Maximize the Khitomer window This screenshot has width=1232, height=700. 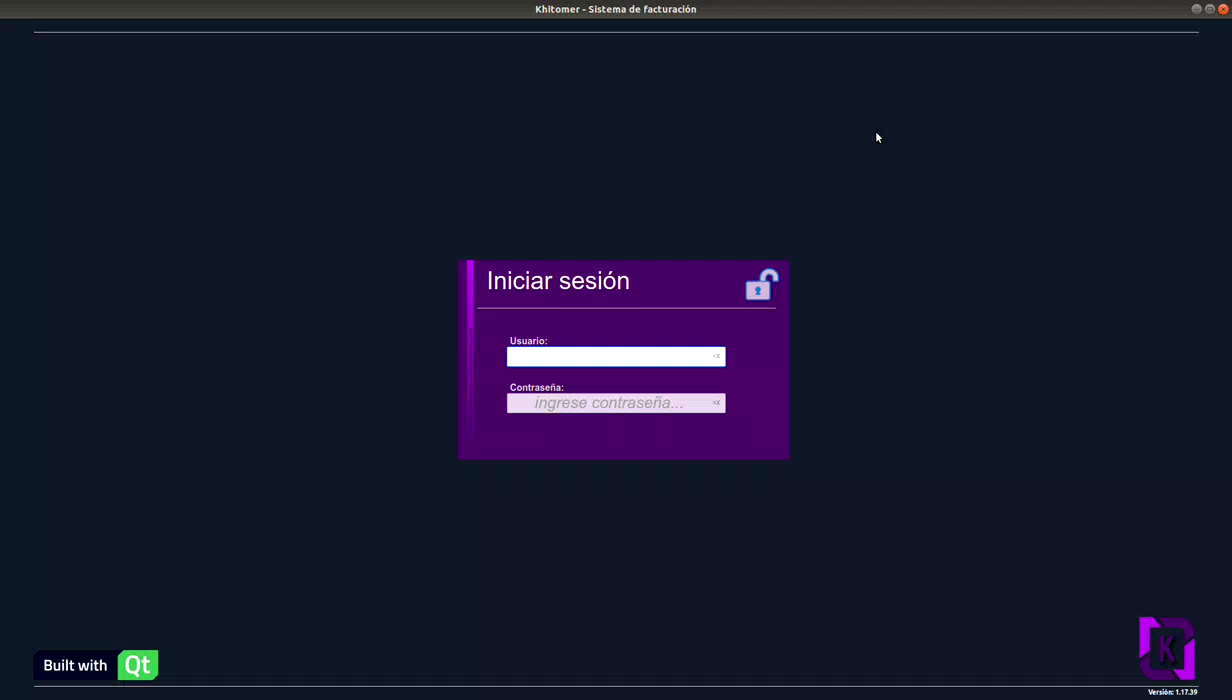(1209, 9)
